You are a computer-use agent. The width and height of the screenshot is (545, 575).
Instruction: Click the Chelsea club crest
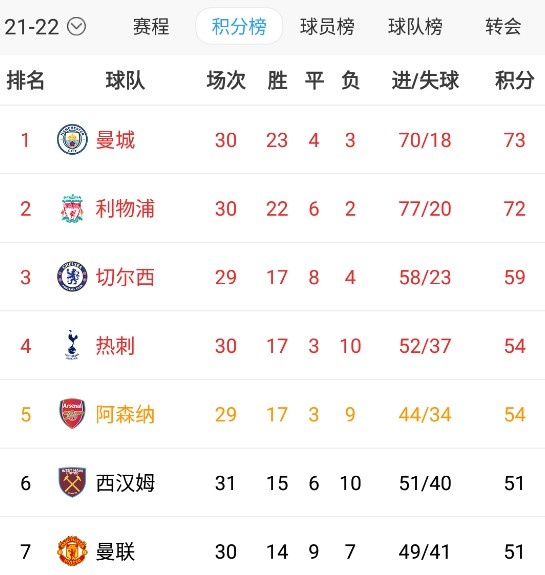coord(72,277)
